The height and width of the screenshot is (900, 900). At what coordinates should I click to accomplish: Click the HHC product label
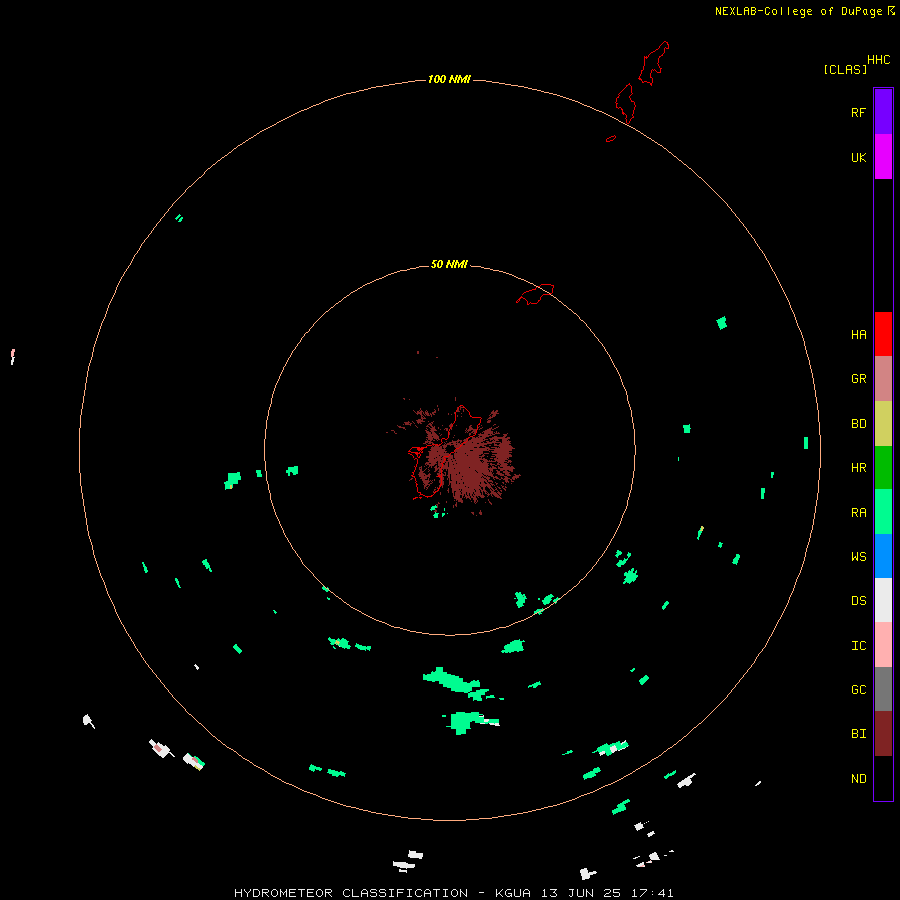[879, 60]
